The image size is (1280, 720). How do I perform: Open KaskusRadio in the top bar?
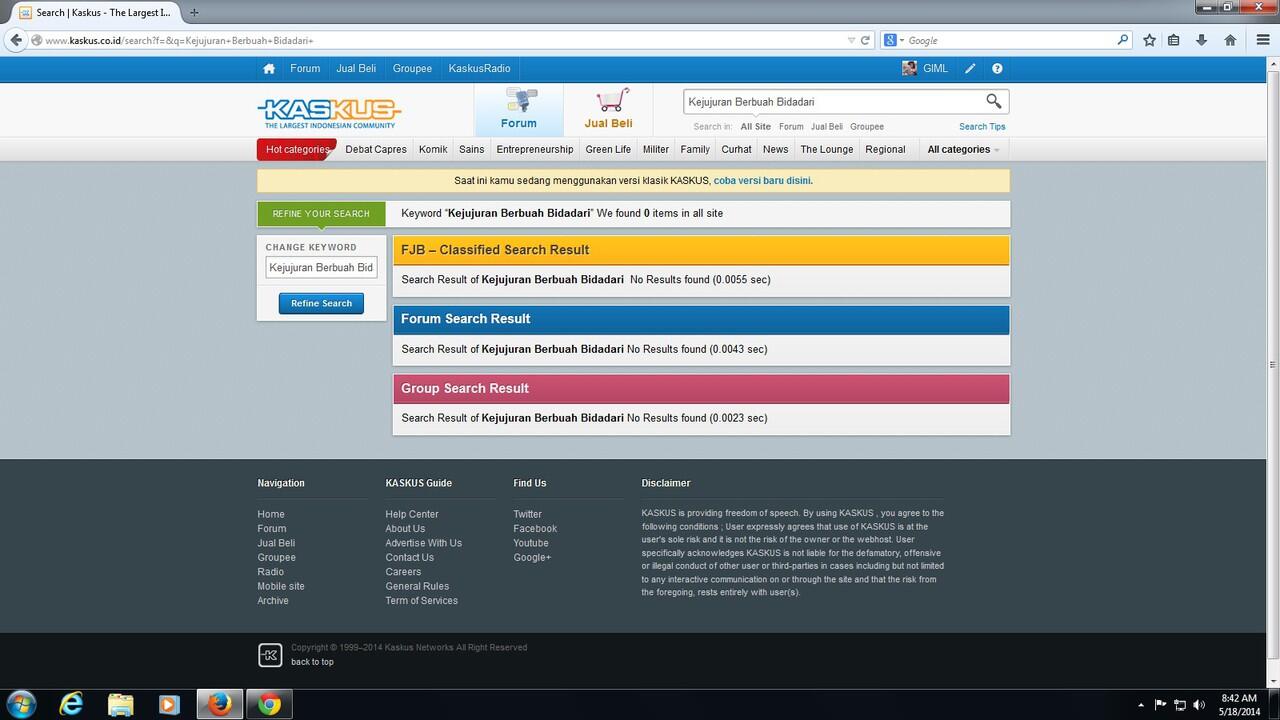pyautogui.click(x=480, y=69)
